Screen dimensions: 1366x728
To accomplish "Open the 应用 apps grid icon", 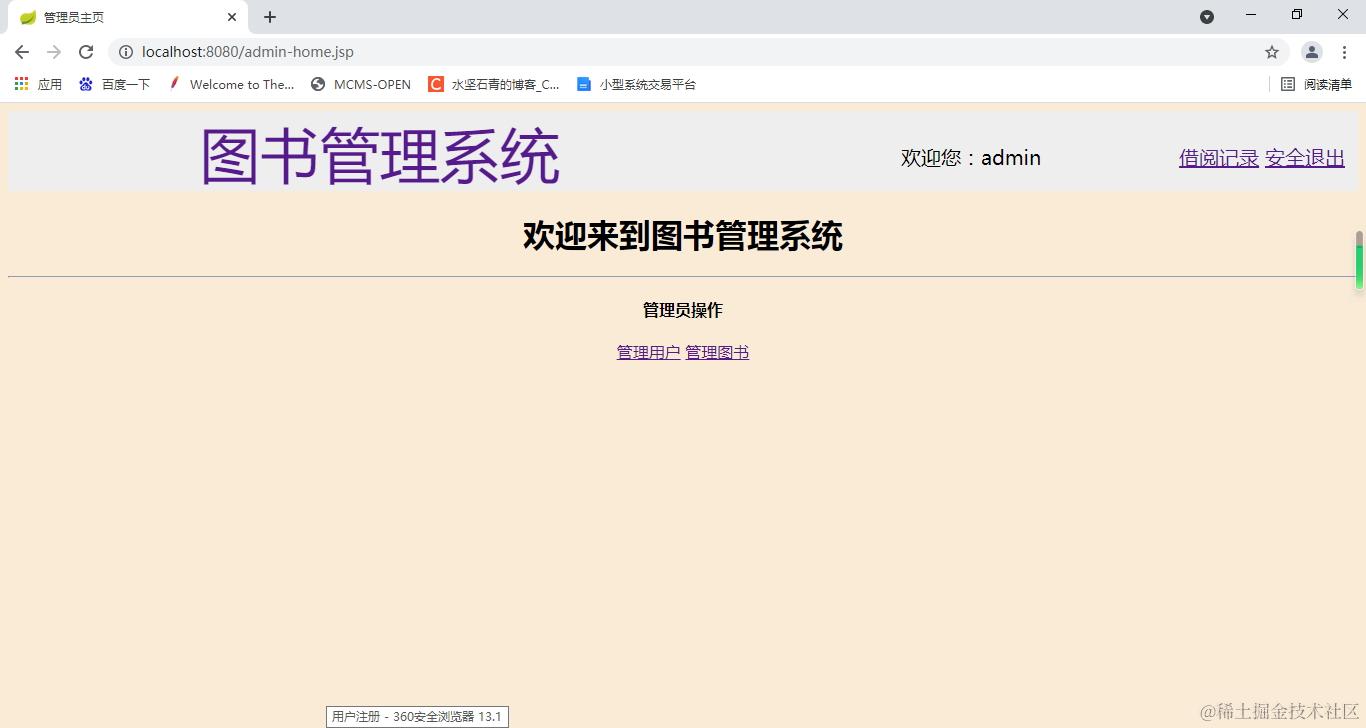I will pyautogui.click(x=20, y=84).
